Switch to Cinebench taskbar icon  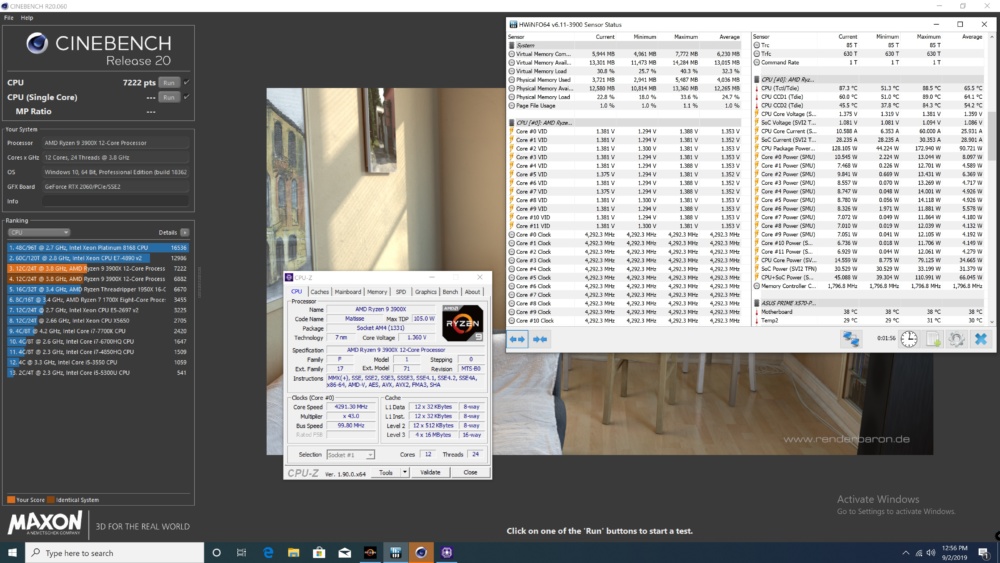421,553
